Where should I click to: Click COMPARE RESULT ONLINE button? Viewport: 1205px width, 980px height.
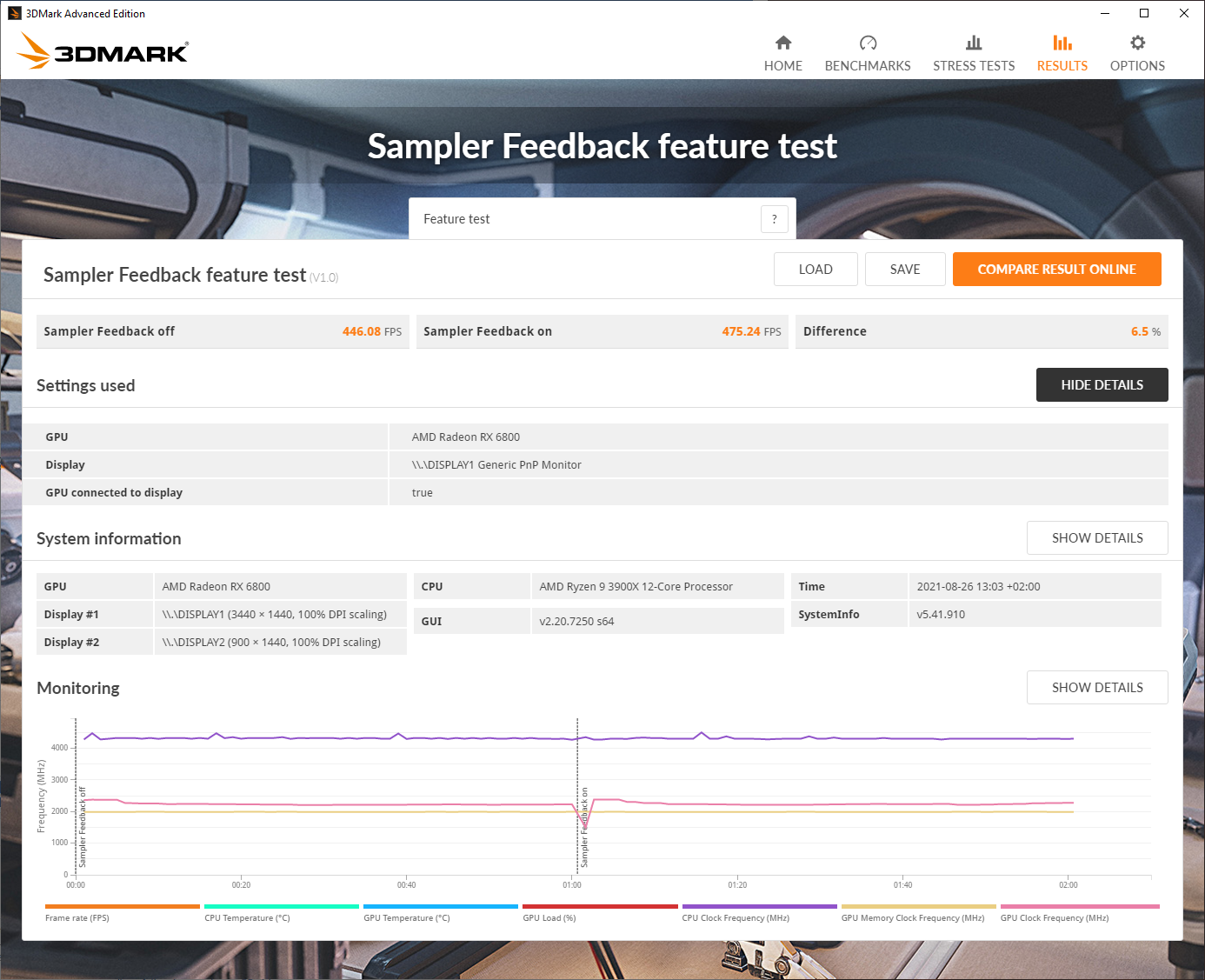(x=1057, y=270)
